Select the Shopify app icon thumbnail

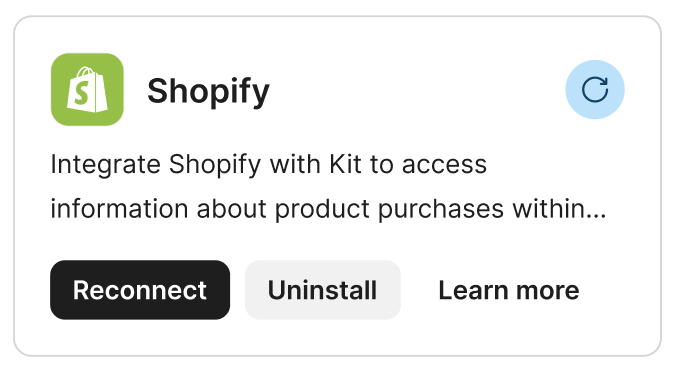(x=87, y=89)
